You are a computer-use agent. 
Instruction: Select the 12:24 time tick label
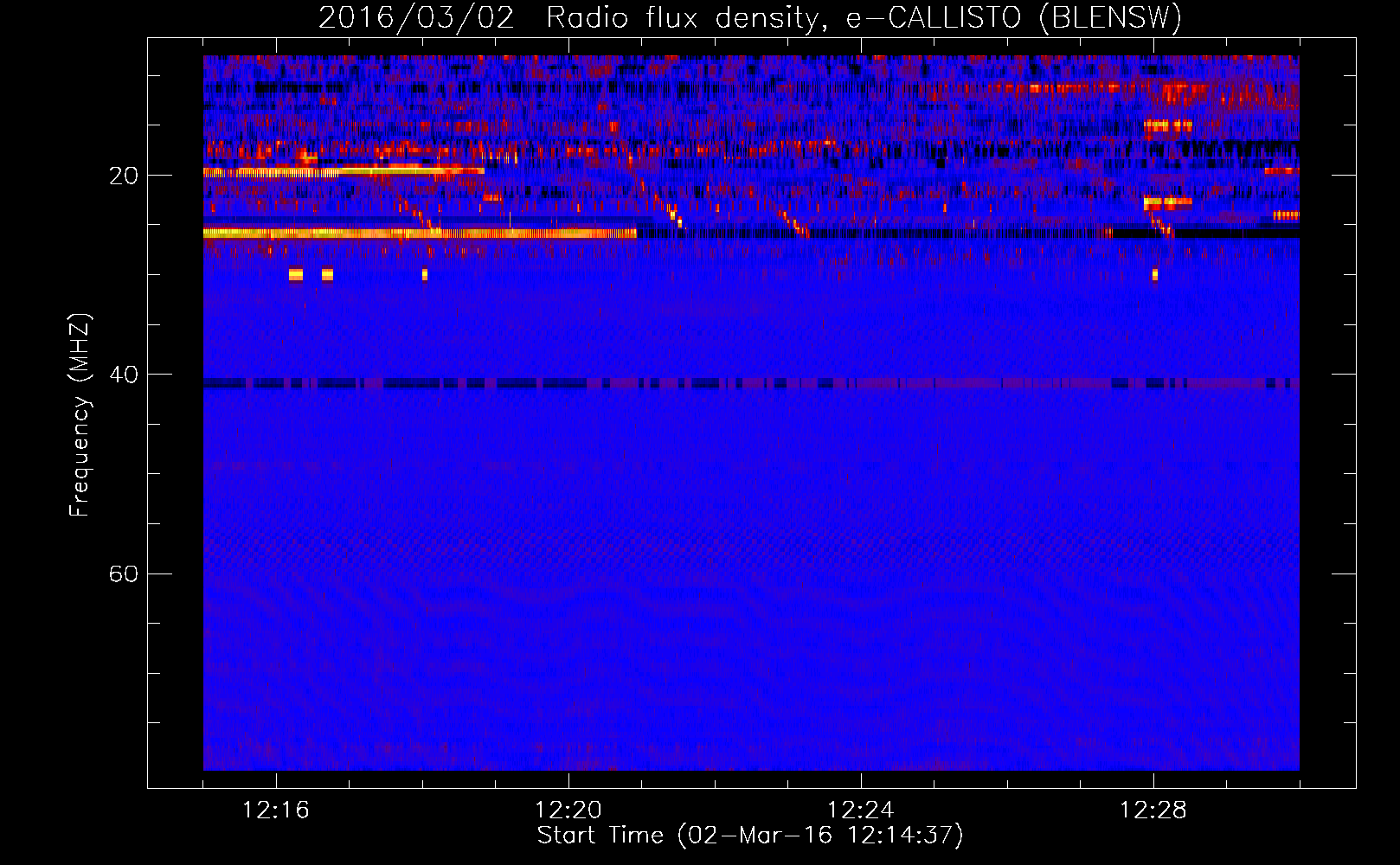click(861, 811)
